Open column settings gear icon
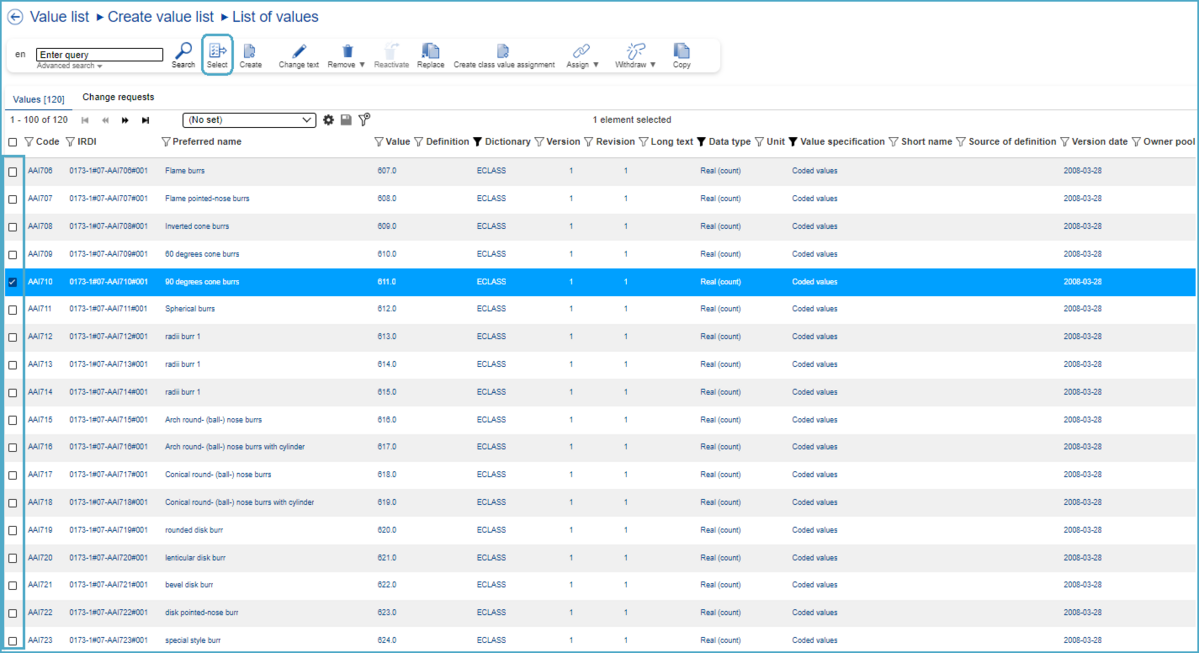This screenshot has height=653, width=1199. pyautogui.click(x=328, y=120)
